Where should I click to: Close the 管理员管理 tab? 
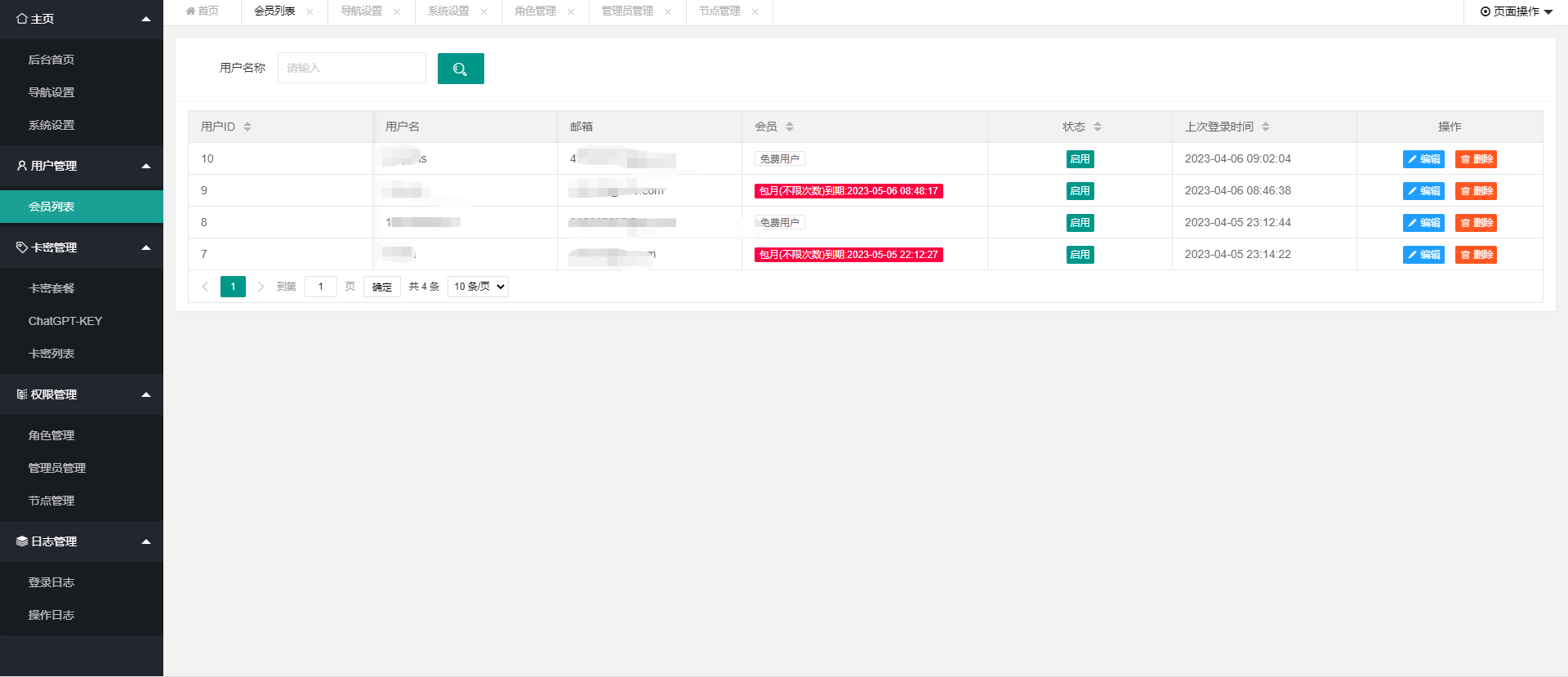pos(668,11)
